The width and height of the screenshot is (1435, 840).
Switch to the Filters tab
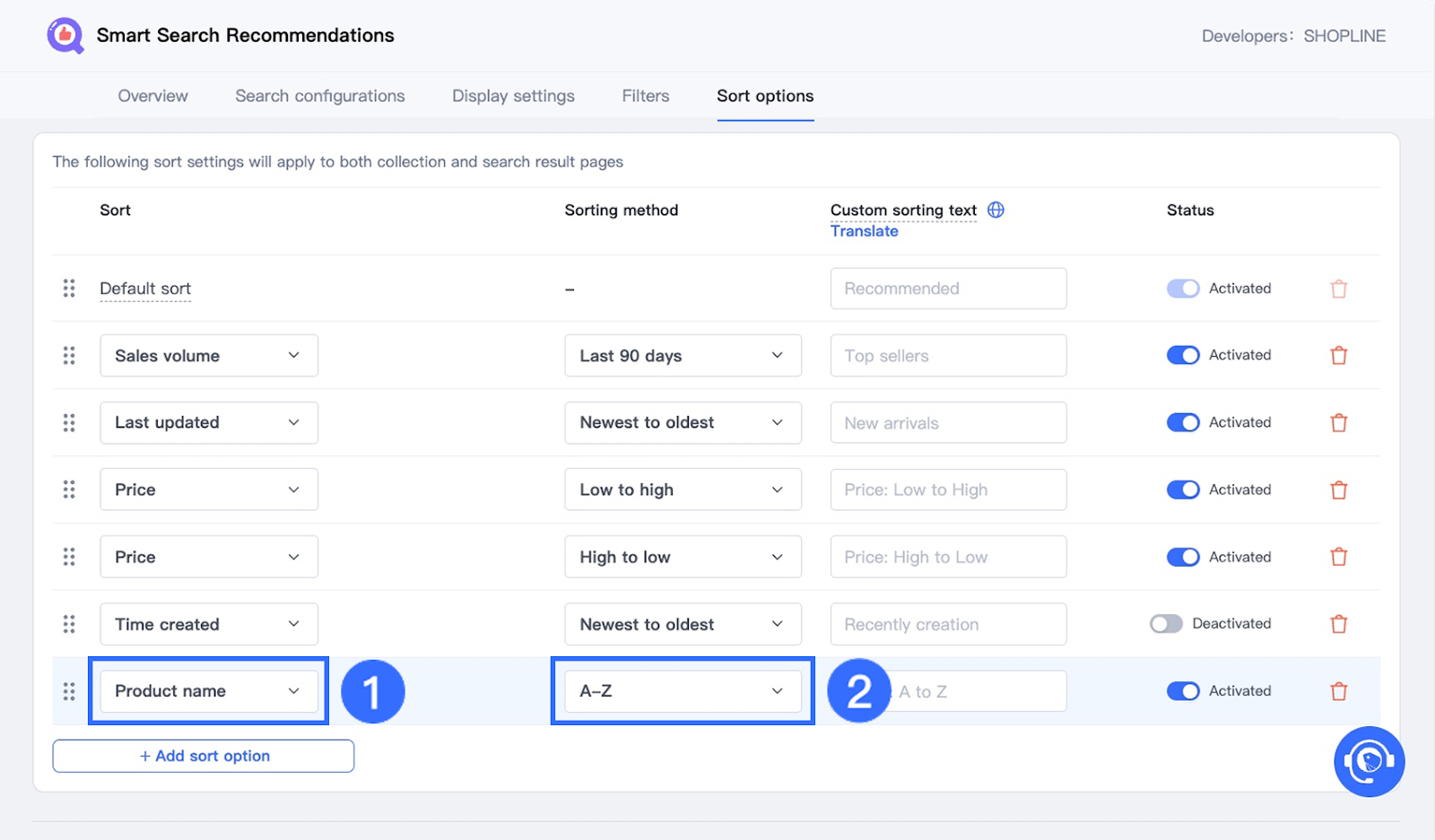[646, 96]
